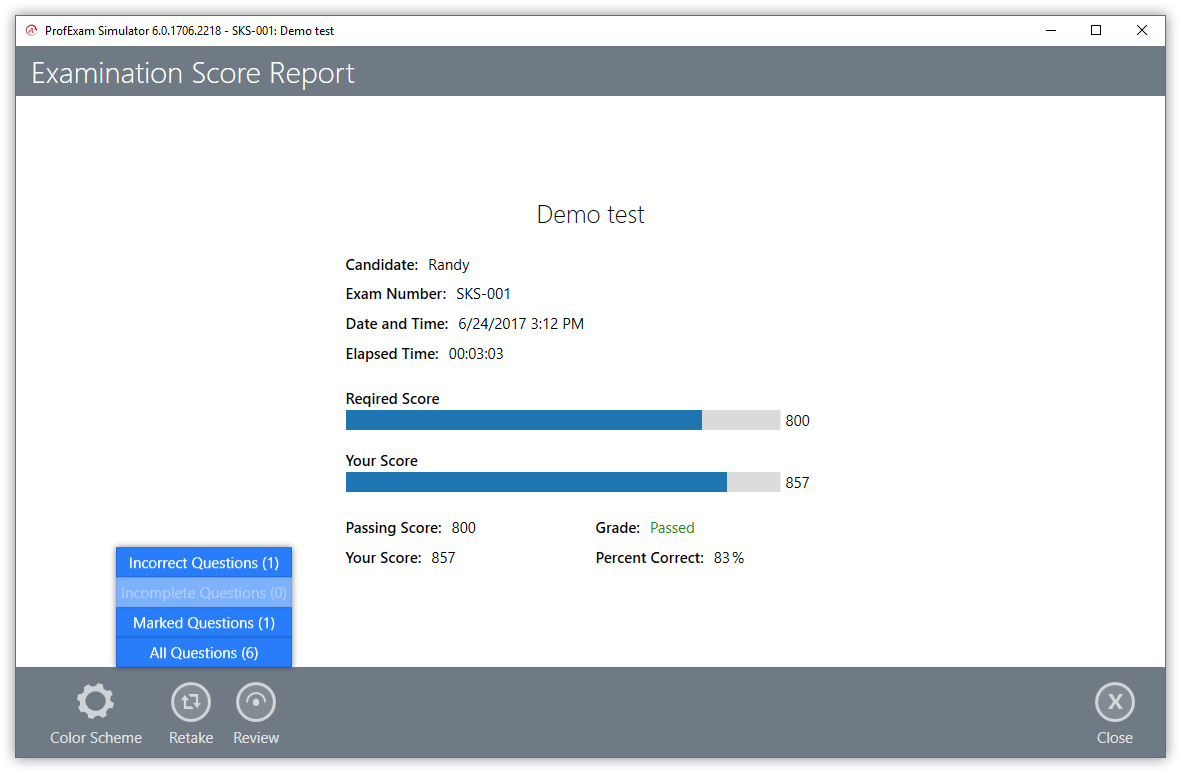
Task: Click the ProfExam app icon in title bar
Action: [31, 31]
